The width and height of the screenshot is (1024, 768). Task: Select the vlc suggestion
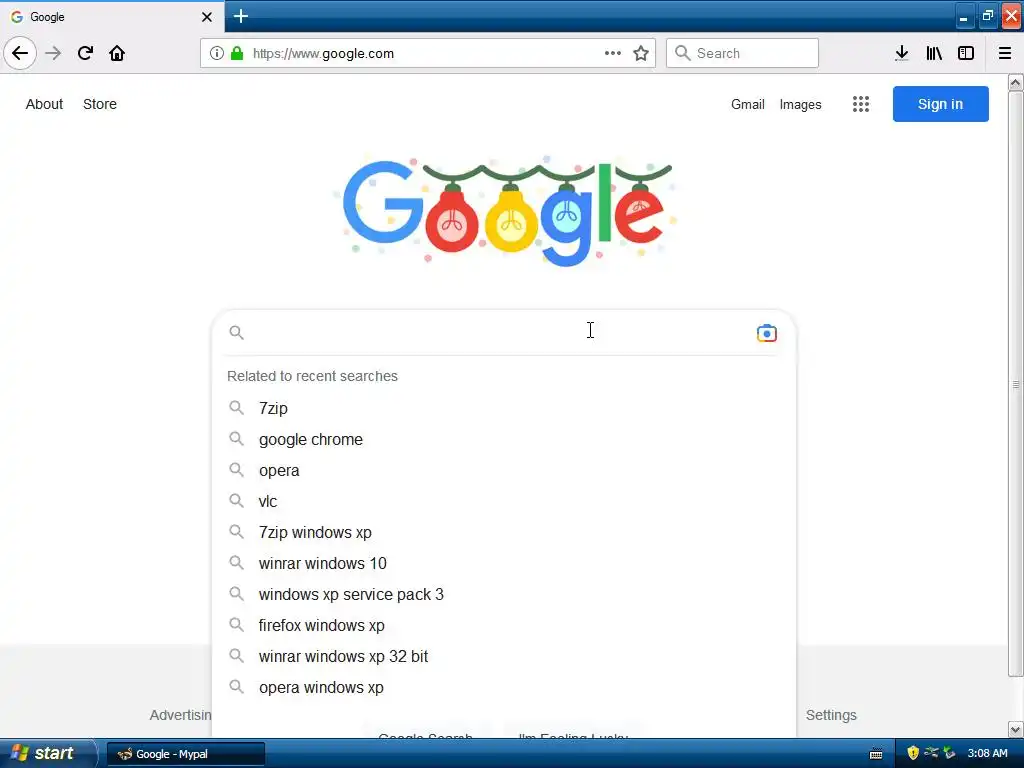point(503,501)
